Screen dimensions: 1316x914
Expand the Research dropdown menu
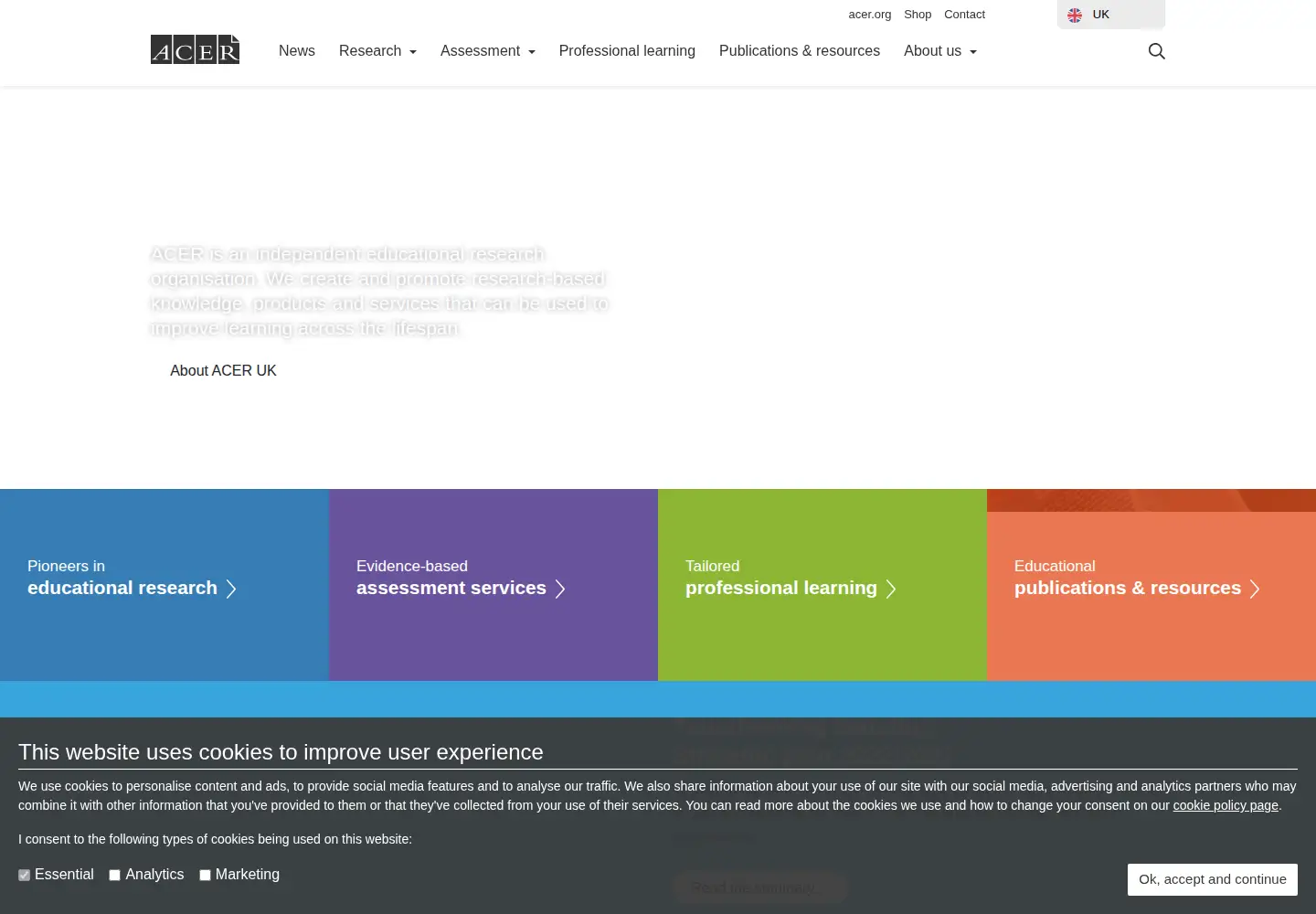[x=377, y=51]
